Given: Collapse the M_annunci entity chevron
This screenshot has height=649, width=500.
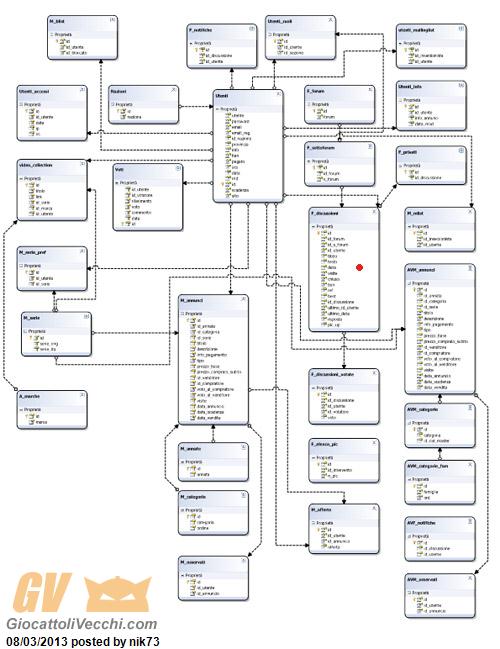Looking at the screenshot, I should tap(244, 298).
